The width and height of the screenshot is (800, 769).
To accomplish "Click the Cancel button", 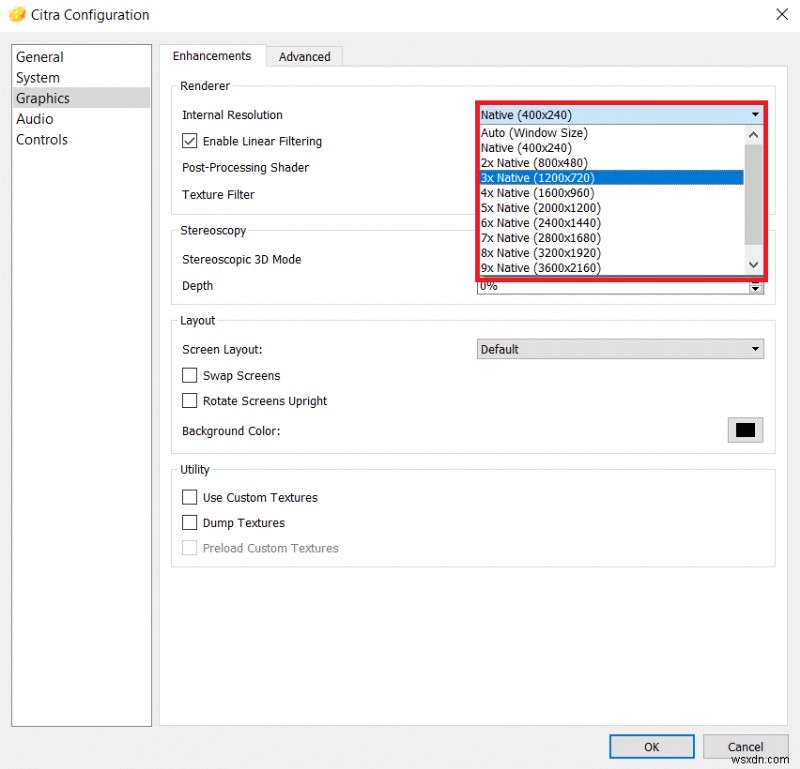I will coord(745,747).
